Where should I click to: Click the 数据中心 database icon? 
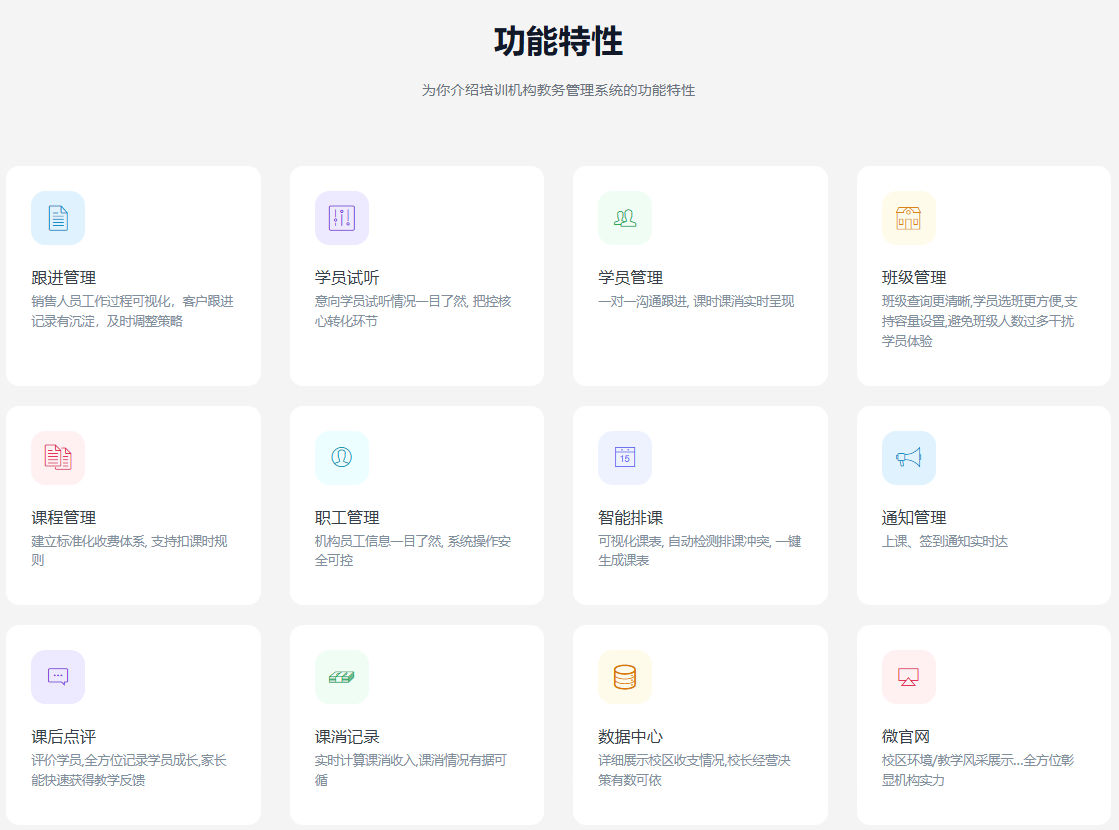click(625, 677)
